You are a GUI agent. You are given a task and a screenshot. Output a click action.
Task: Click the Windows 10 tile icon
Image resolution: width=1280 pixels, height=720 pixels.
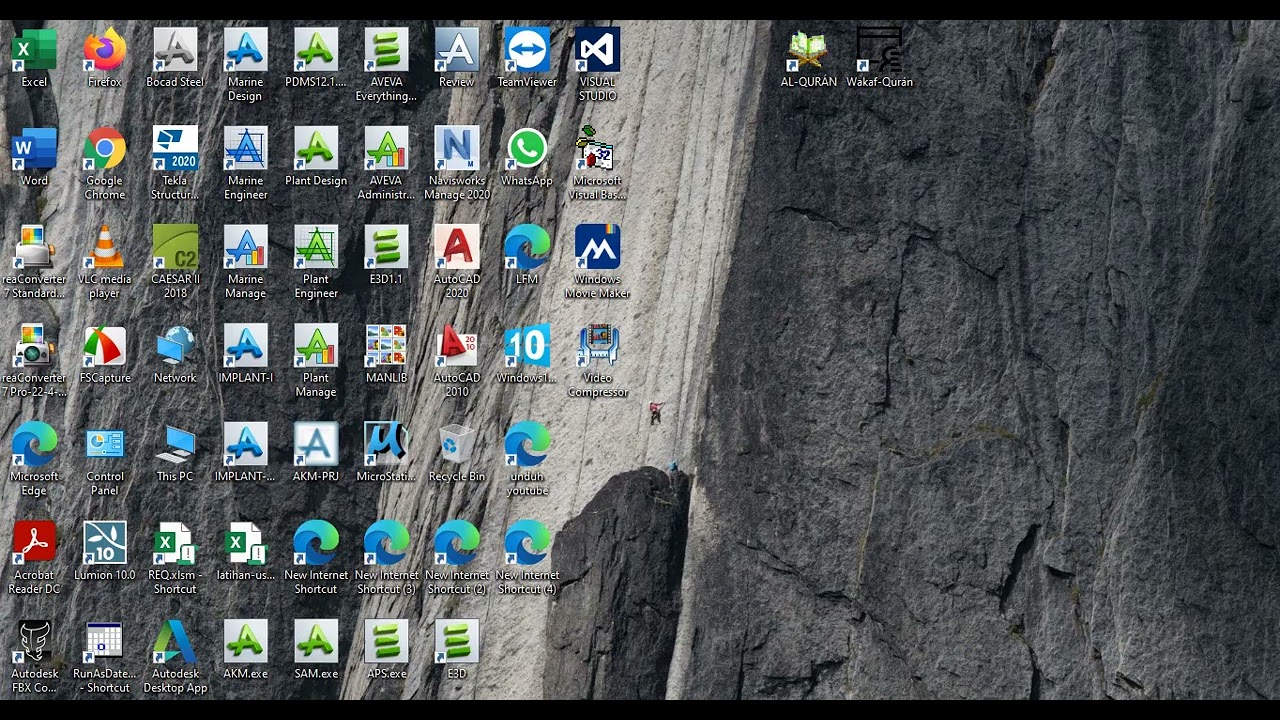pos(527,346)
